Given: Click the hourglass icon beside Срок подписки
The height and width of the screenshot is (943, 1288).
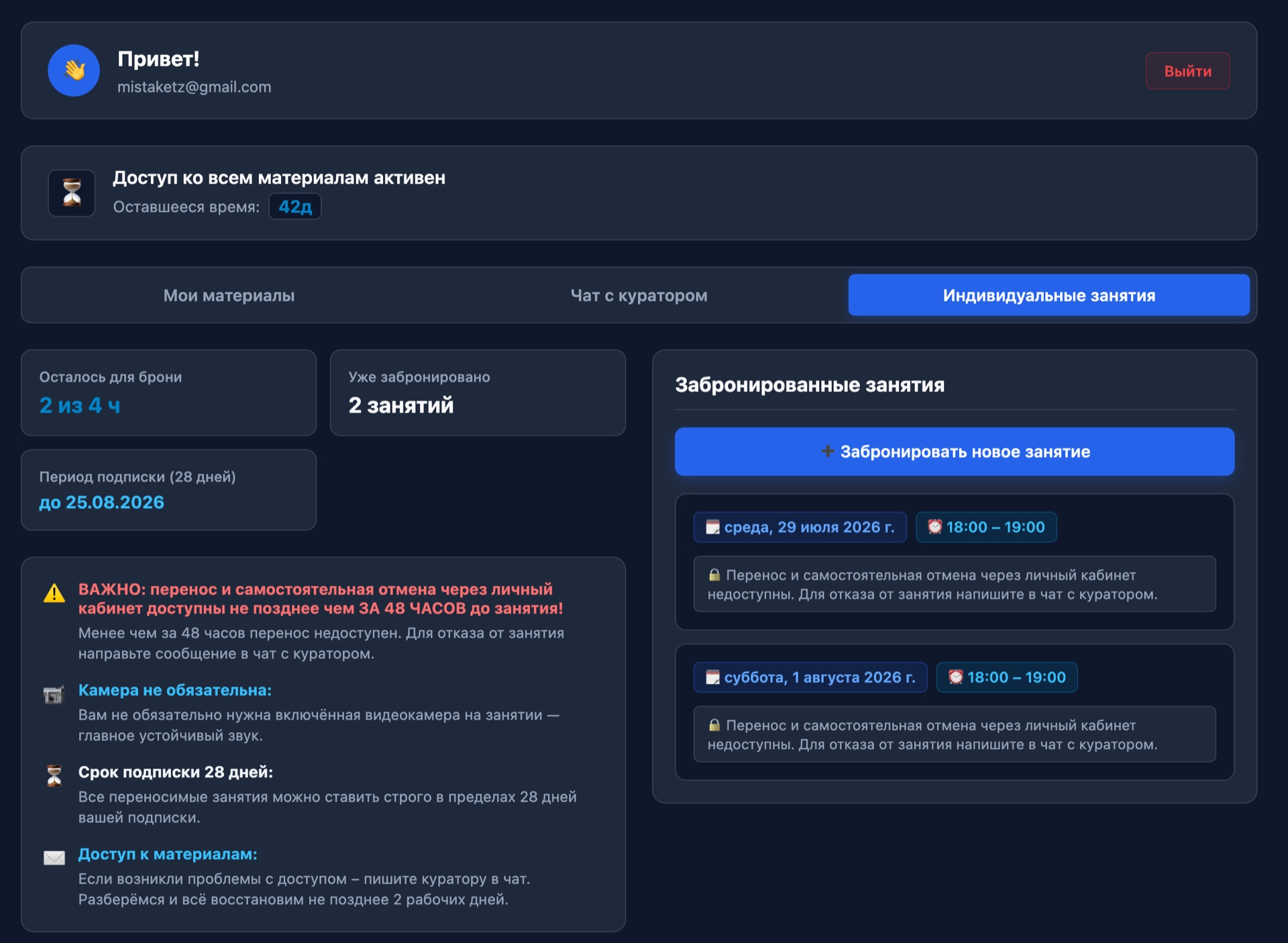Looking at the screenshot, I should (x=54, y=776).
